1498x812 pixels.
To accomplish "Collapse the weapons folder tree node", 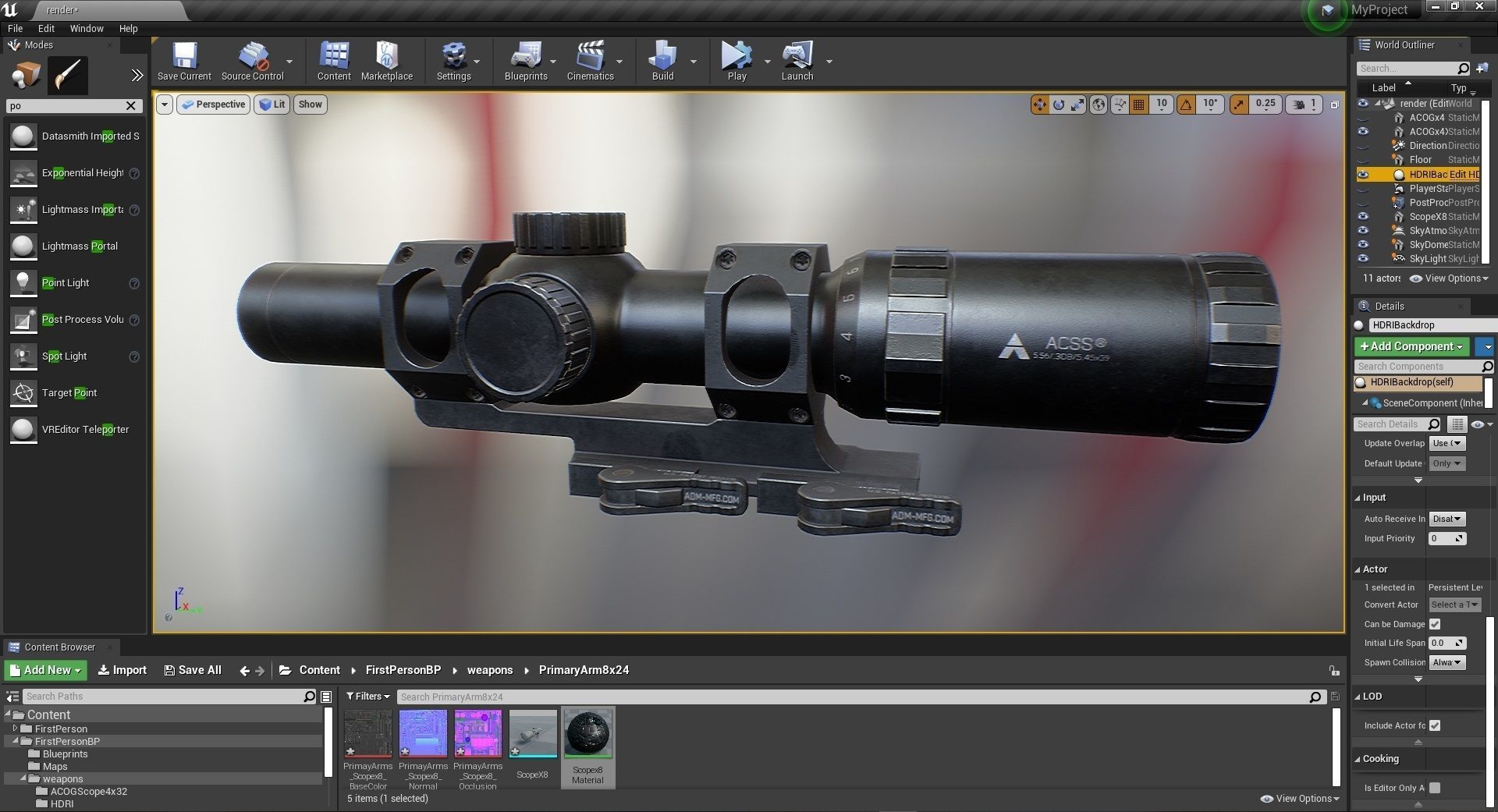I will click(x=23, y=779).
